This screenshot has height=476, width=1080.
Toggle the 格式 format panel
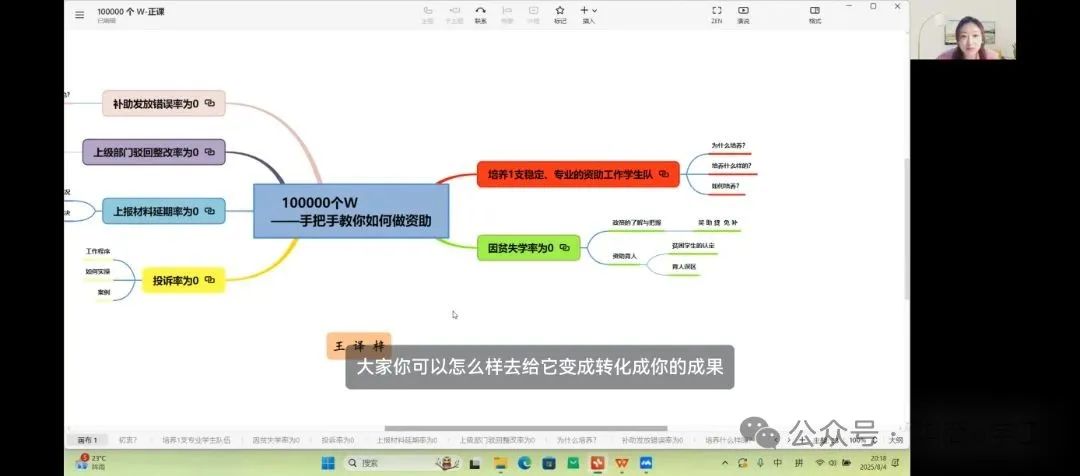pyautogui.click(x=814, y=12)
